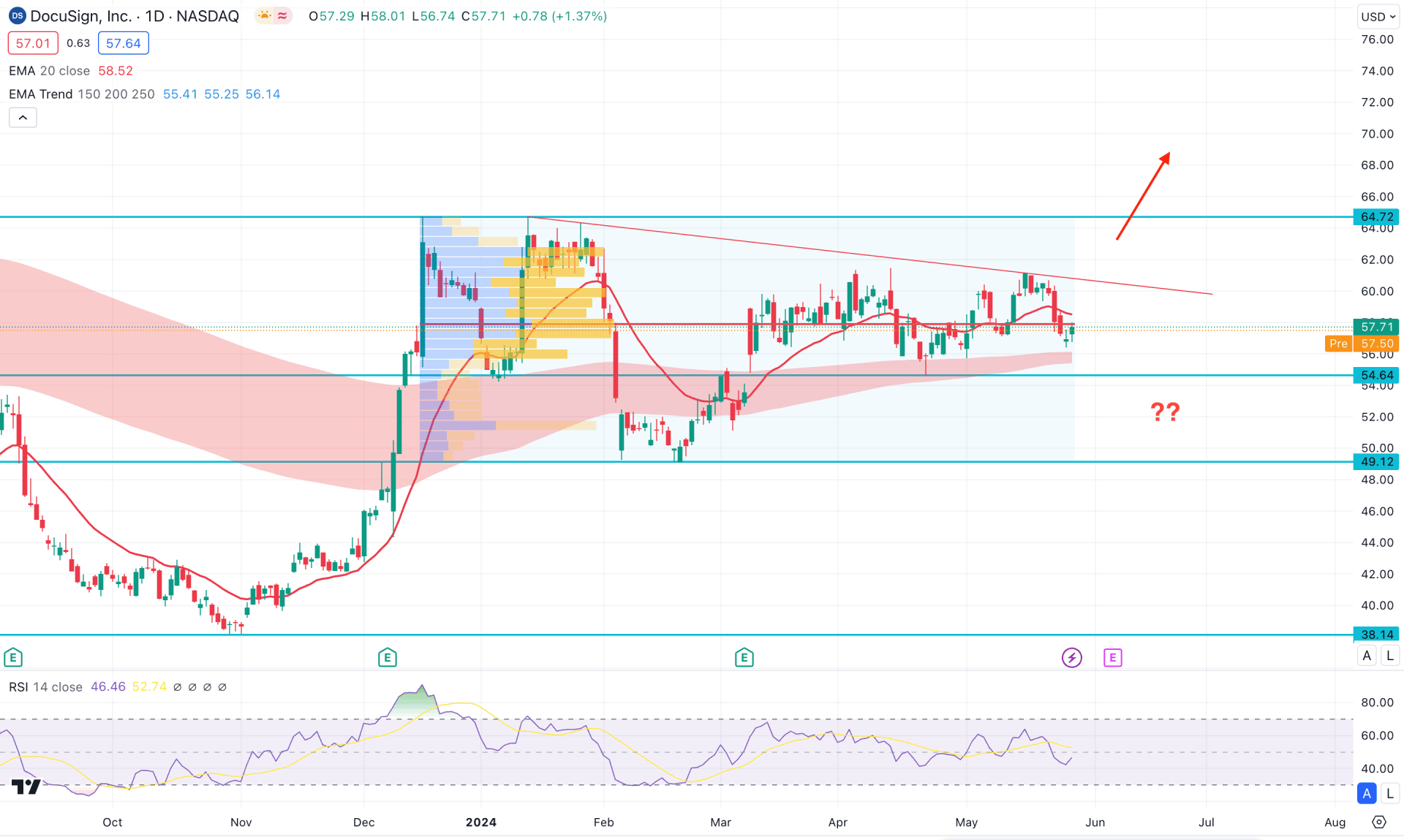The height and width of the screenshot is (840, 1404).
Task: Click the spread value 0.63
Action: coord(78,43)
